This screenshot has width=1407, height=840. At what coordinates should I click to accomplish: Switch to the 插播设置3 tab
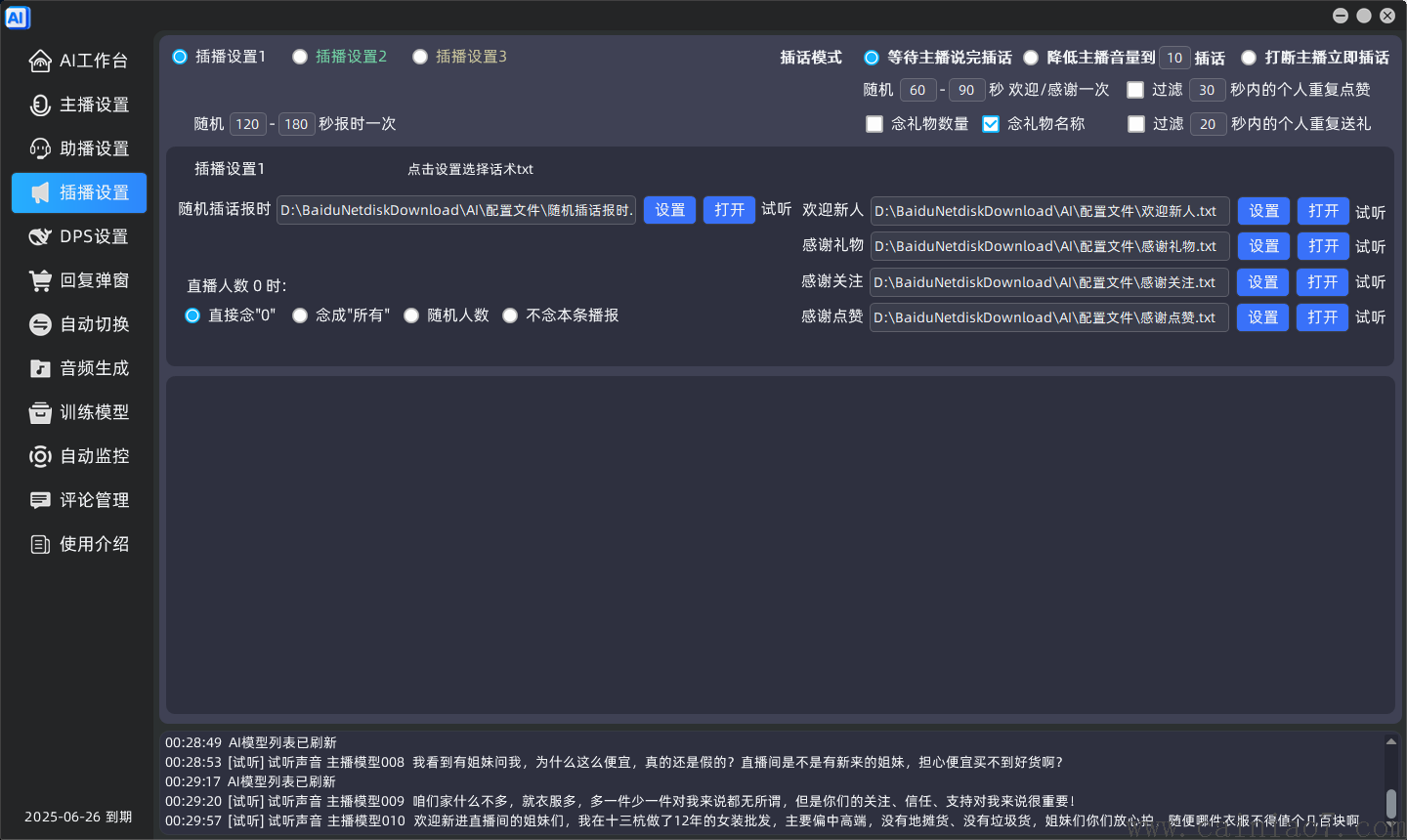(x=420, y=57)
